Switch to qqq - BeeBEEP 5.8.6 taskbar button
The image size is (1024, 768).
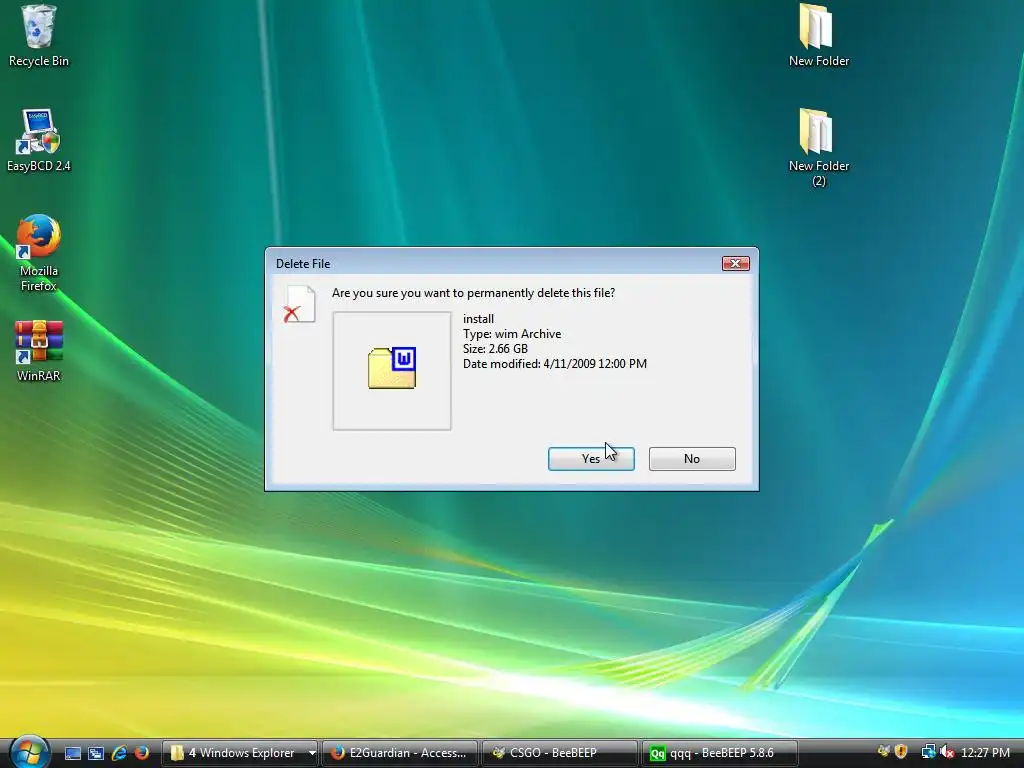(x=719, y=753)
